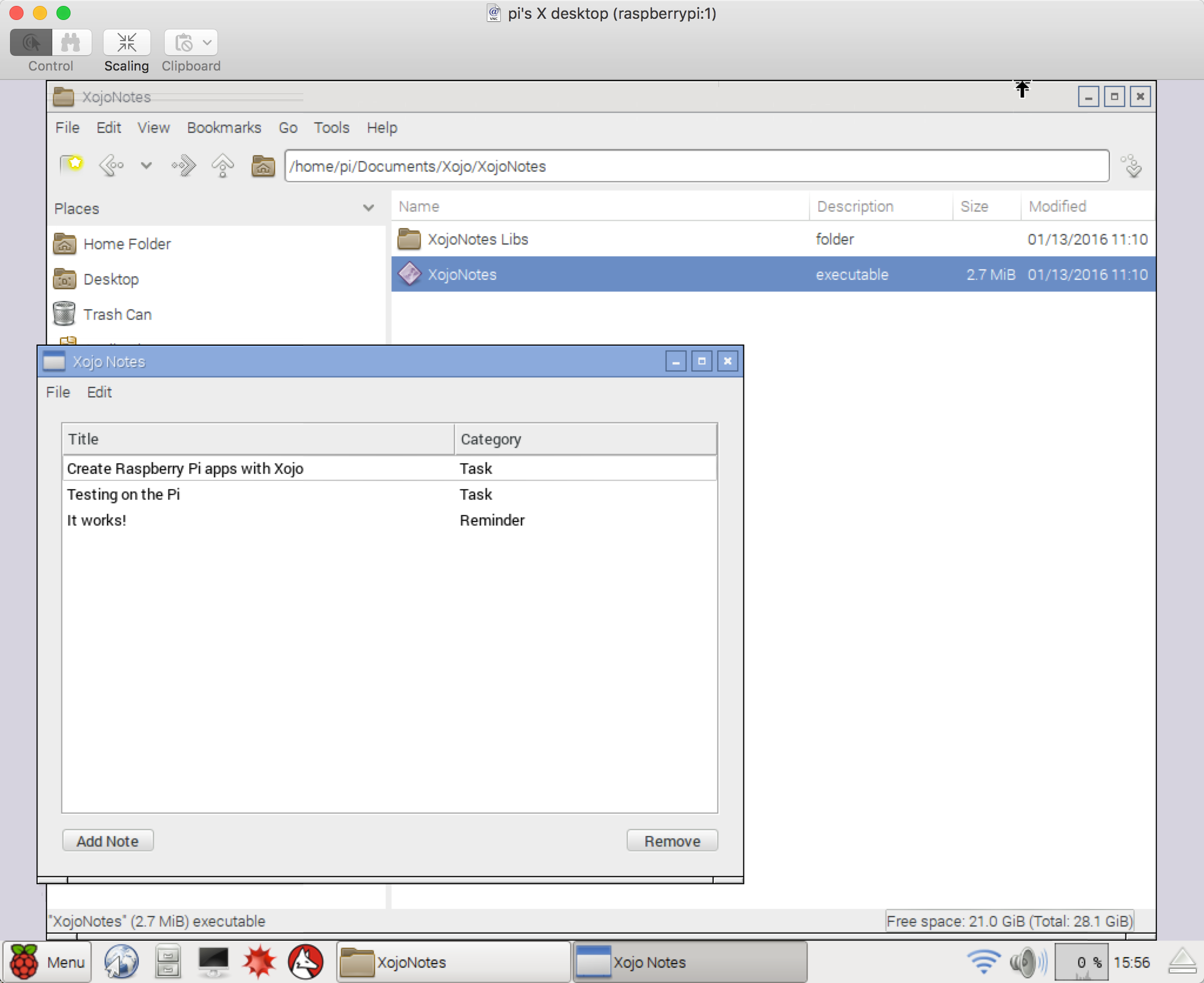
Task: Go up to the parent folder
Action: tap(223, 166)
